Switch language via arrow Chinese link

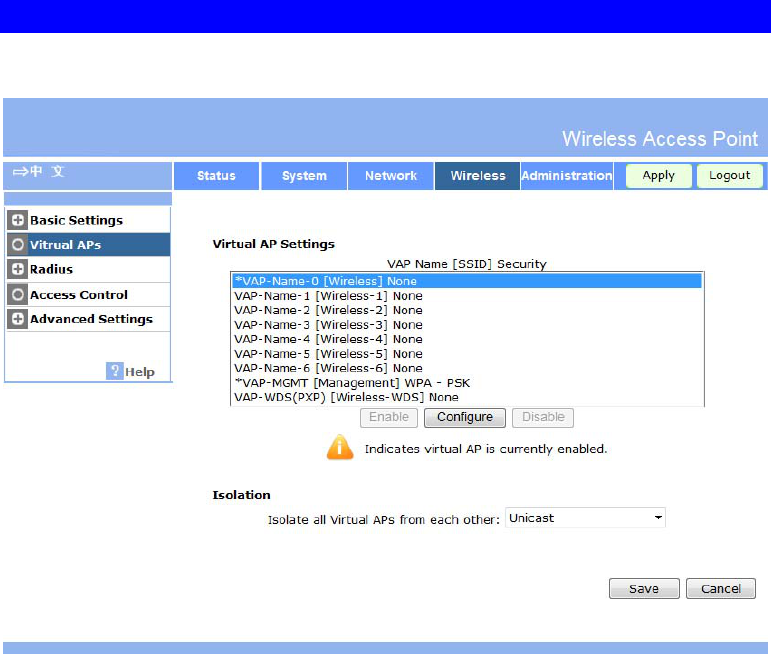(38, 172)
